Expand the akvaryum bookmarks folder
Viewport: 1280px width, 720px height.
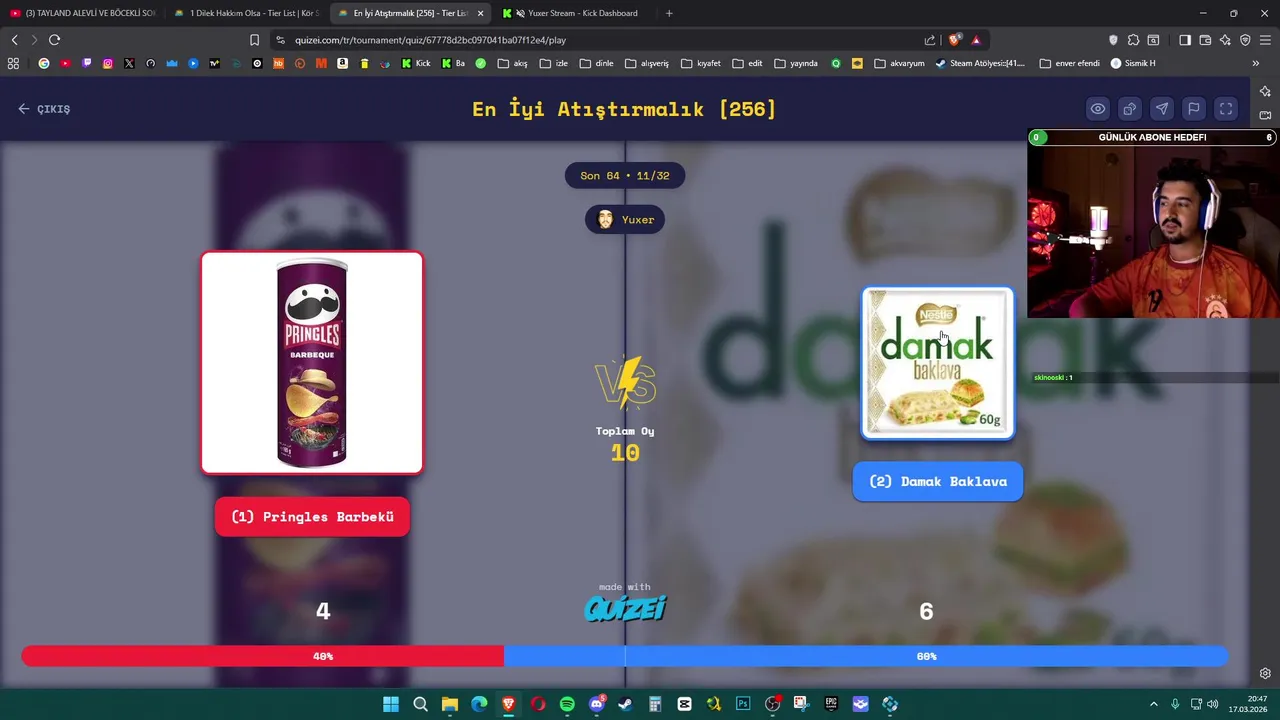[x=899, y=63]
